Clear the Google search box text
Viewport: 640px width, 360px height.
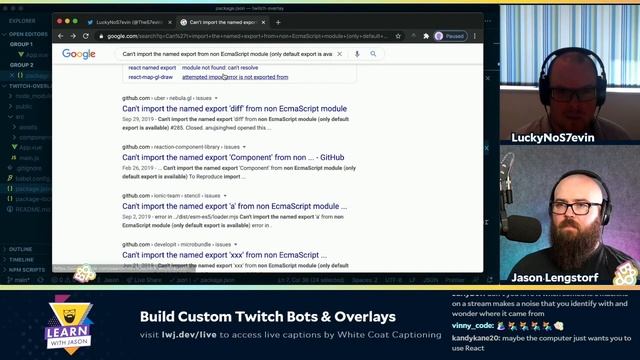pyautogui.click(x=339, y=54)
